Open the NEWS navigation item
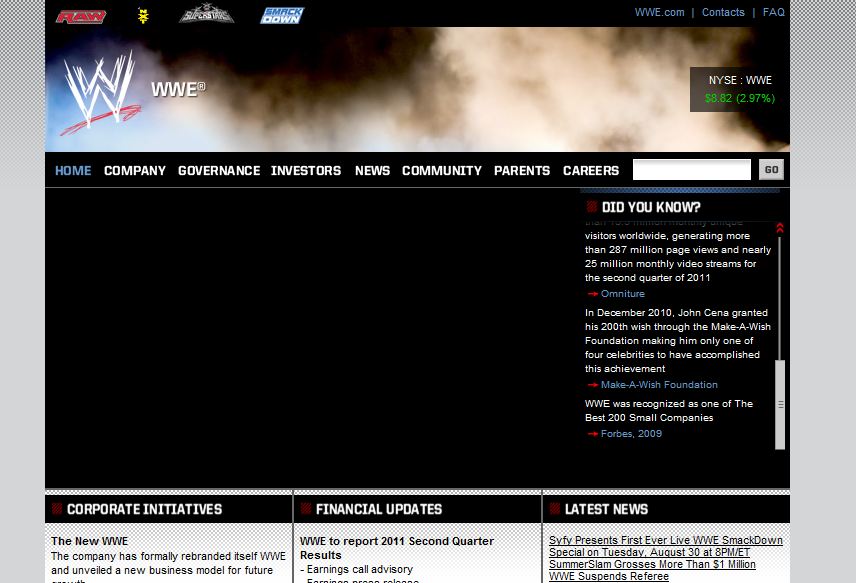 372,171
